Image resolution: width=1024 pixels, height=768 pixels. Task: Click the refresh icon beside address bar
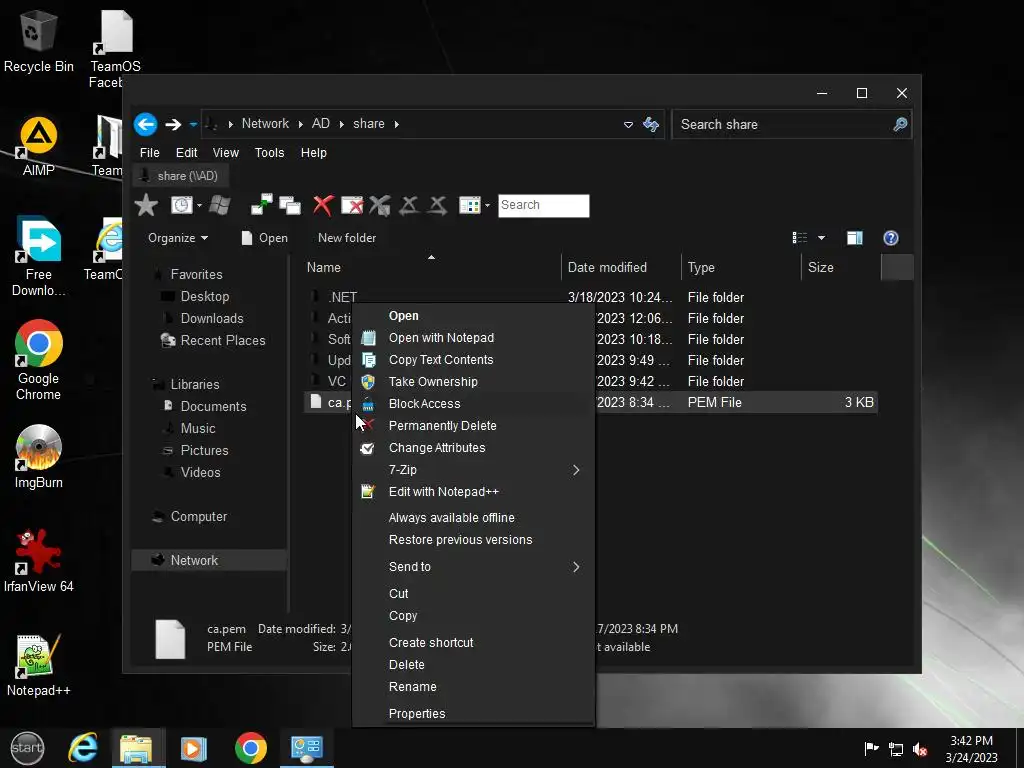(651, 124)
